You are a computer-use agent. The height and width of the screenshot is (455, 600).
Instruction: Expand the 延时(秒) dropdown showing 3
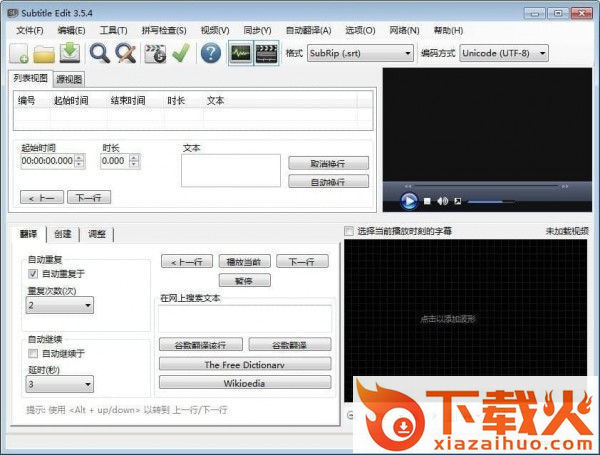tap(60, 384)
